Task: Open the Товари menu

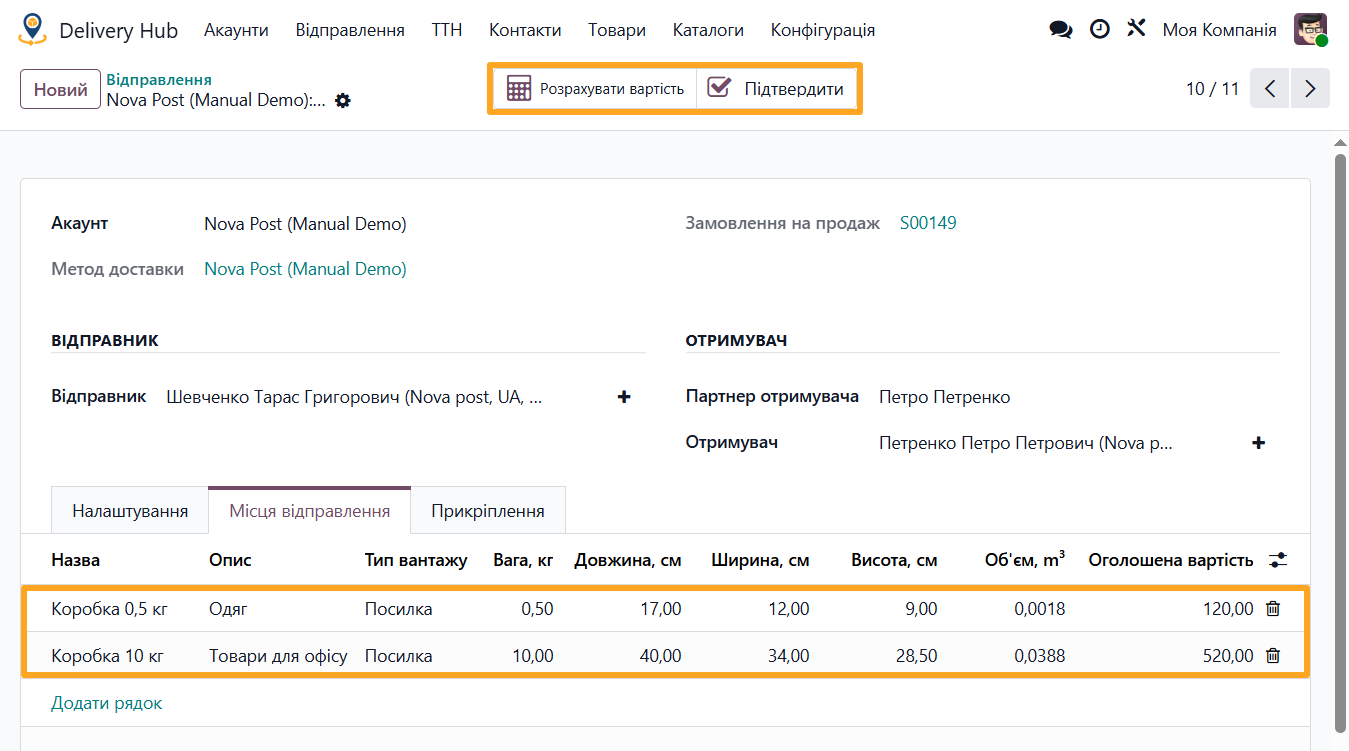Action: pyautogui.click(x=617, y=30)
